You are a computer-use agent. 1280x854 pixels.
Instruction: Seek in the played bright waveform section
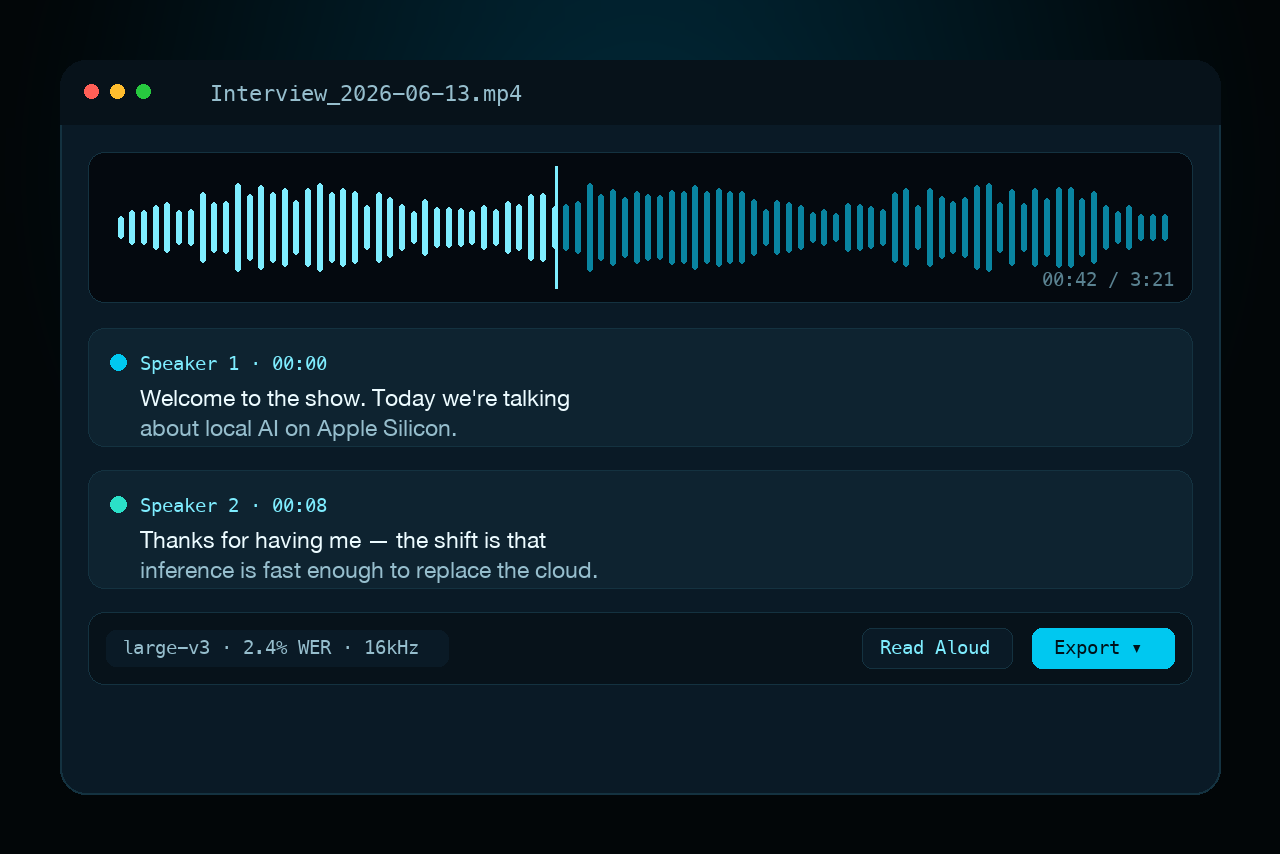(x=336, y=227)
